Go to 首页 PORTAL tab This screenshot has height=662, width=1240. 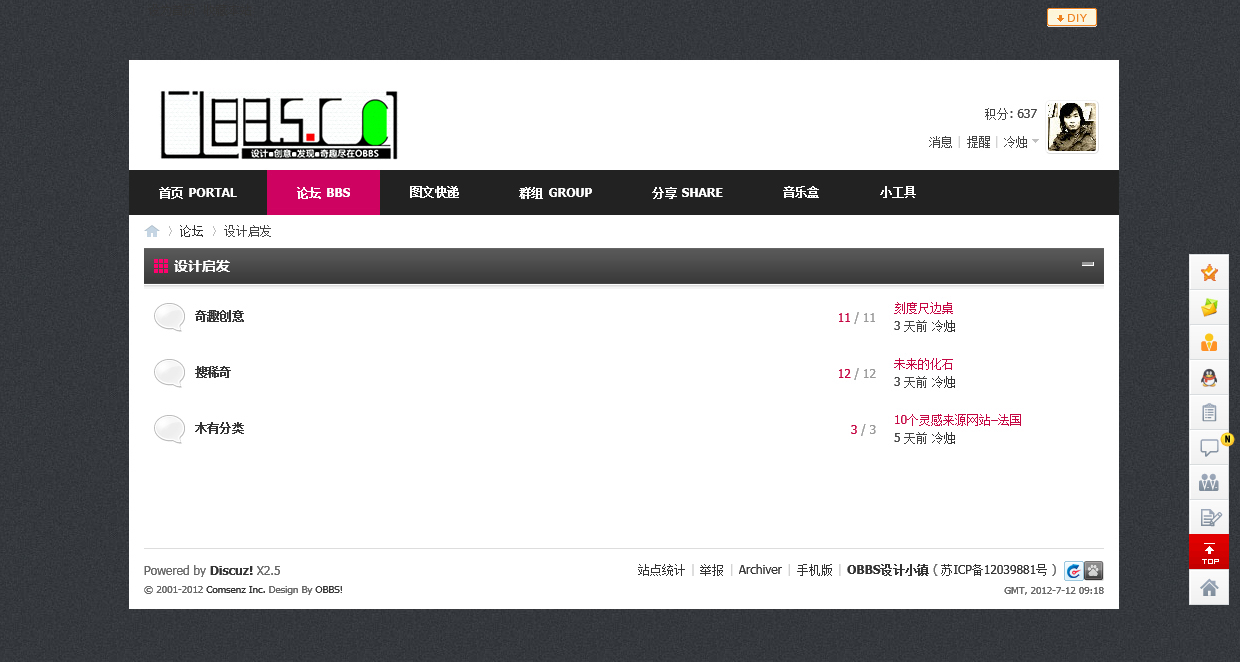tap(198, 193)
